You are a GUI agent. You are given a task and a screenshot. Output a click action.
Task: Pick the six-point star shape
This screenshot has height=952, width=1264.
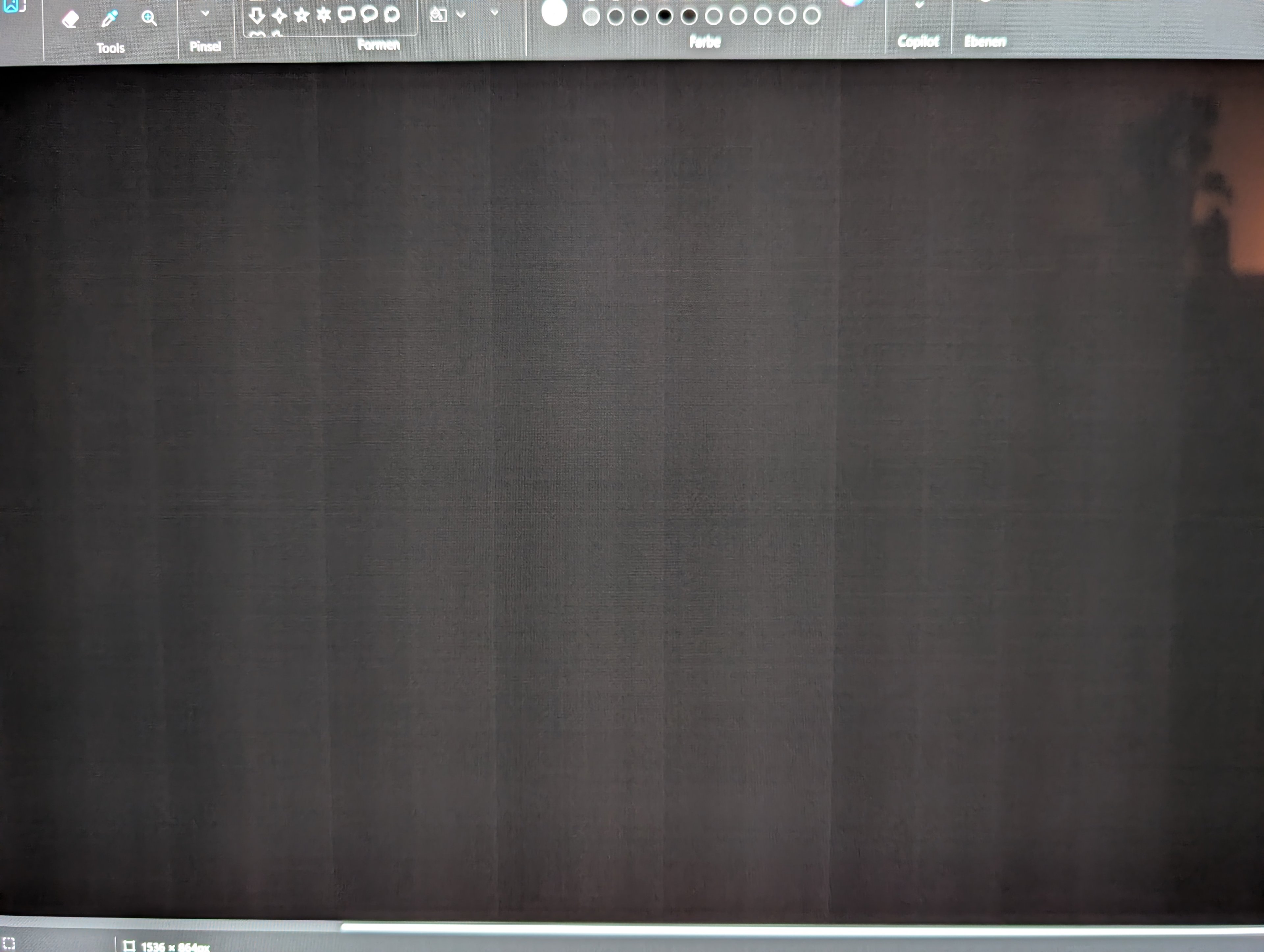point(324,15)
